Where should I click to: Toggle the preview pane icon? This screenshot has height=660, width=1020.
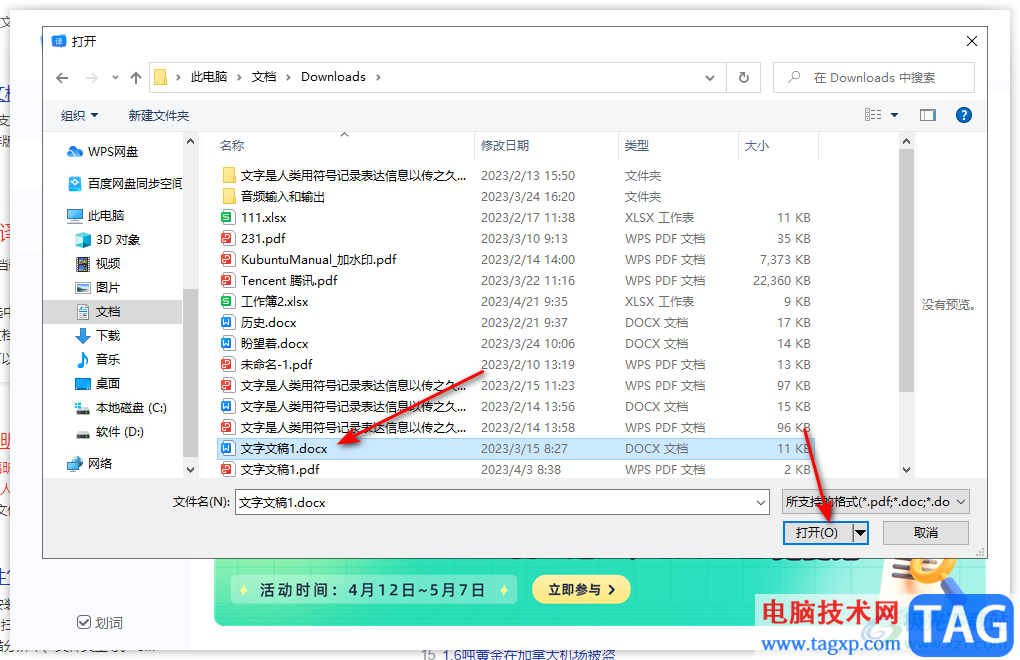(928, 115)
